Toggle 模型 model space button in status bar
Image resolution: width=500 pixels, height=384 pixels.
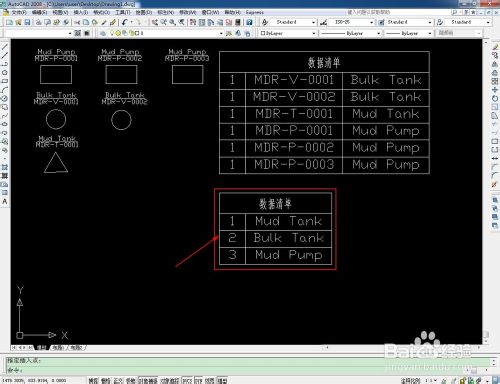tap(222, 380)
